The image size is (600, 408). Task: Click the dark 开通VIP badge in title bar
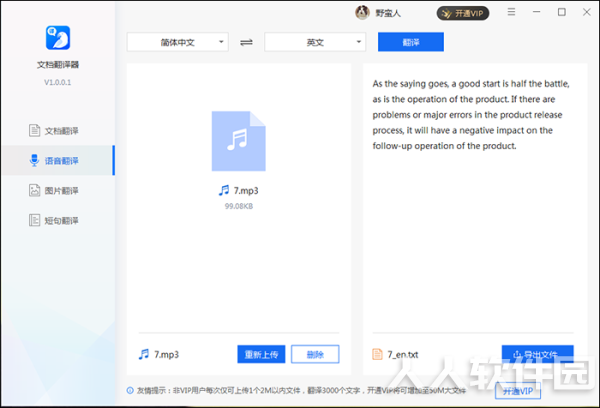pos(463,13)
